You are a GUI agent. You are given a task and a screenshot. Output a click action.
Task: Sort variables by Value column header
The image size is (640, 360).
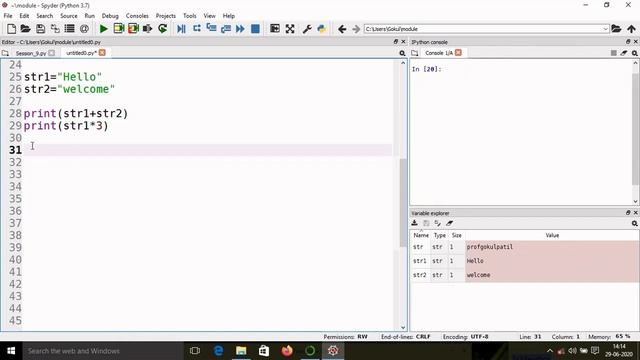552,236
